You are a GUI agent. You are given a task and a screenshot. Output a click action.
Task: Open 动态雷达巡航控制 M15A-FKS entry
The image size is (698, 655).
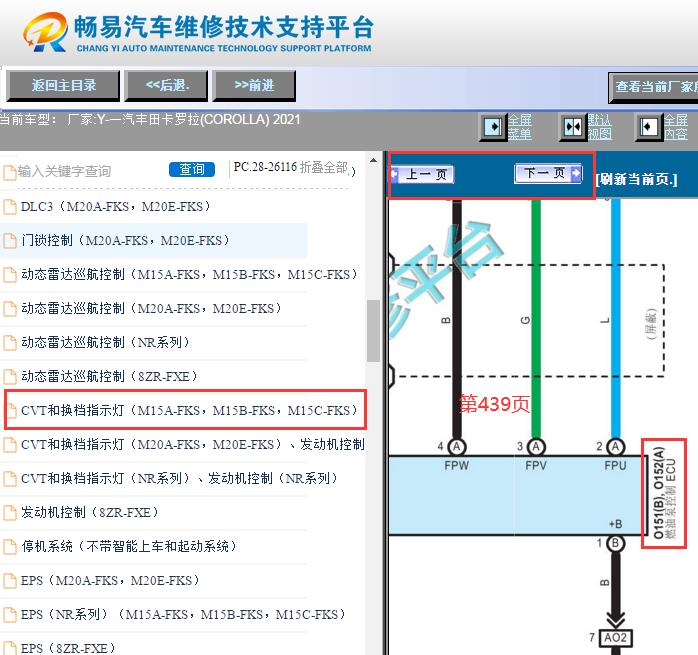pyautogui.click(x=190, y=274)
